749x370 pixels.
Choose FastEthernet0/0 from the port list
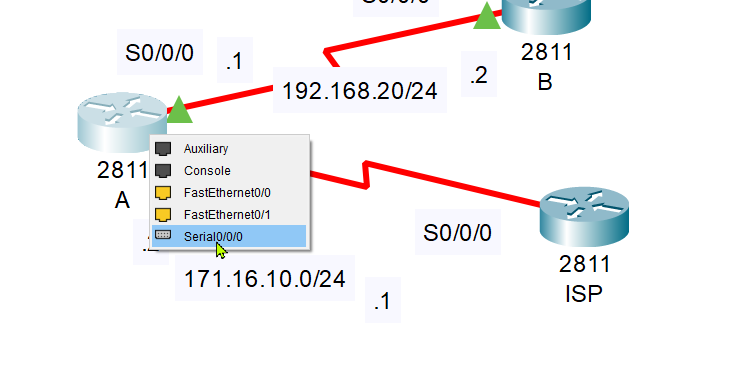(229, 192)
